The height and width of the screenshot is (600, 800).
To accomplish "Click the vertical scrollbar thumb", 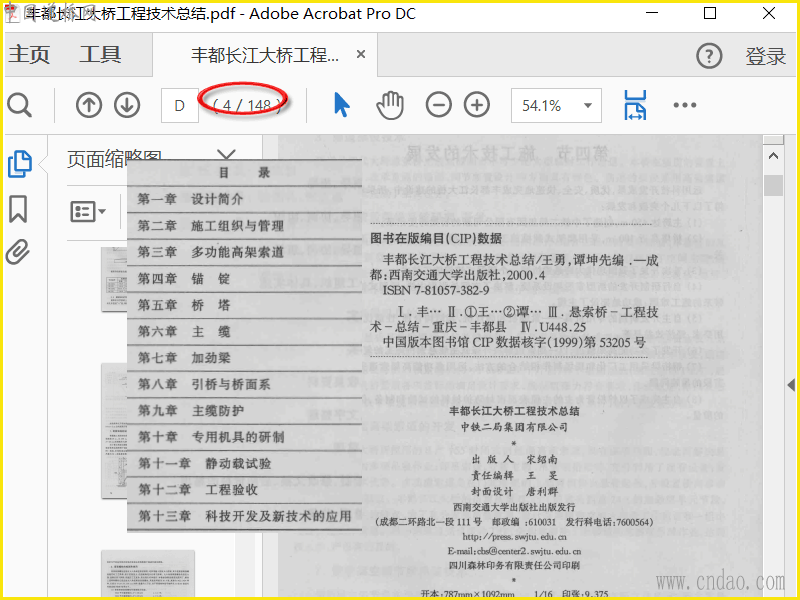I will coord(773,185).
